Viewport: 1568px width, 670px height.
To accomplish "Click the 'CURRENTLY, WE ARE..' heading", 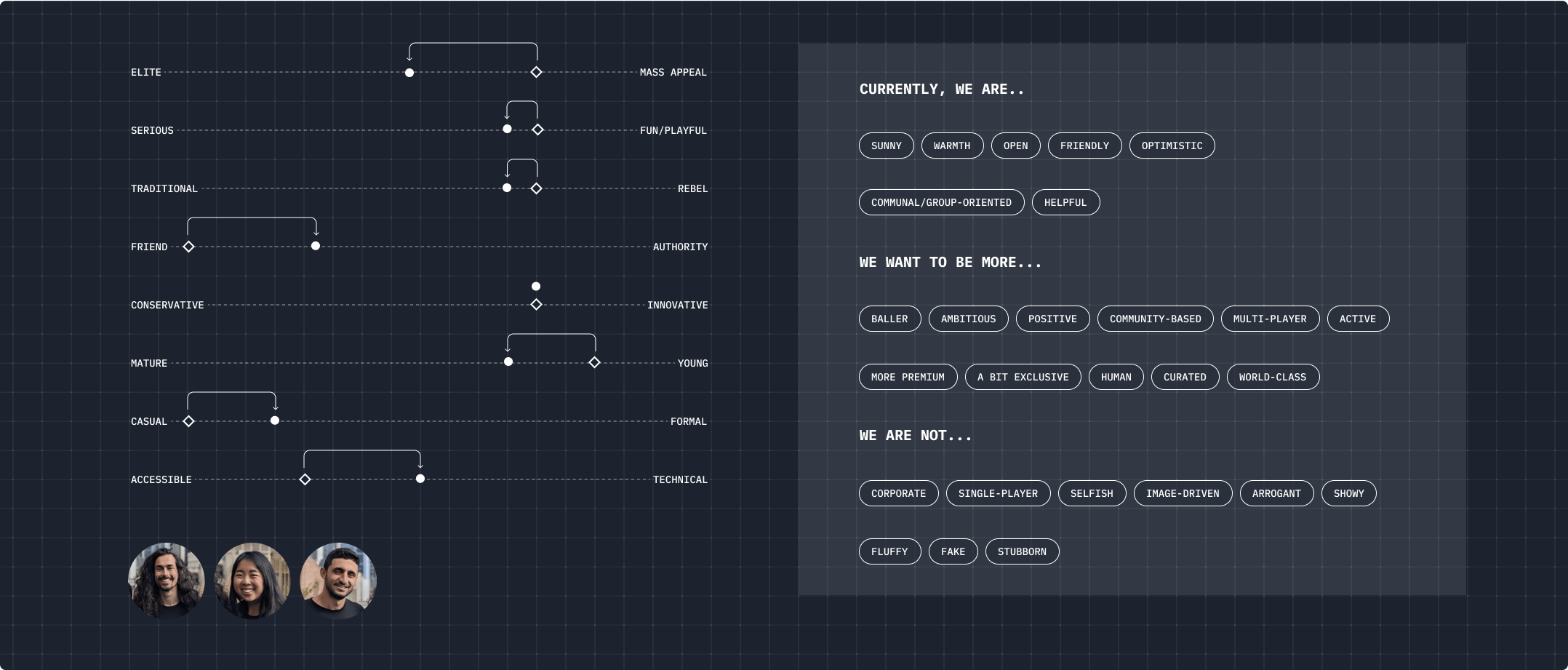I will 942,89.
